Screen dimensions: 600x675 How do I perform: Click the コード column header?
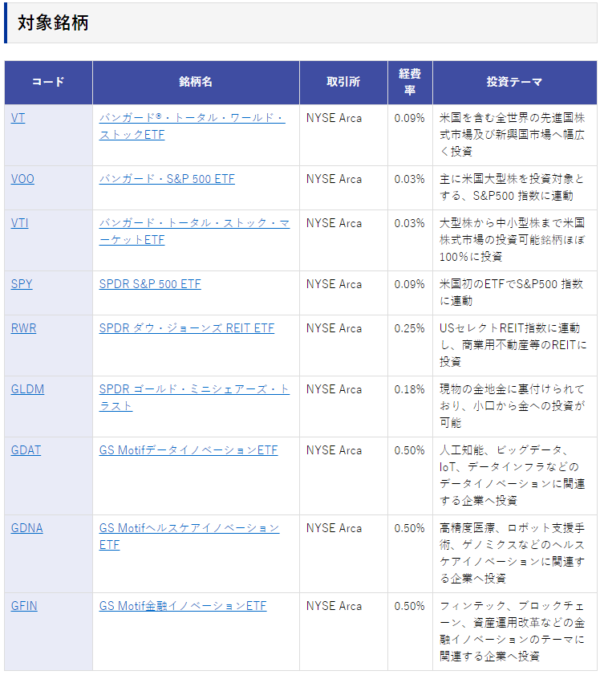(48, 82)
